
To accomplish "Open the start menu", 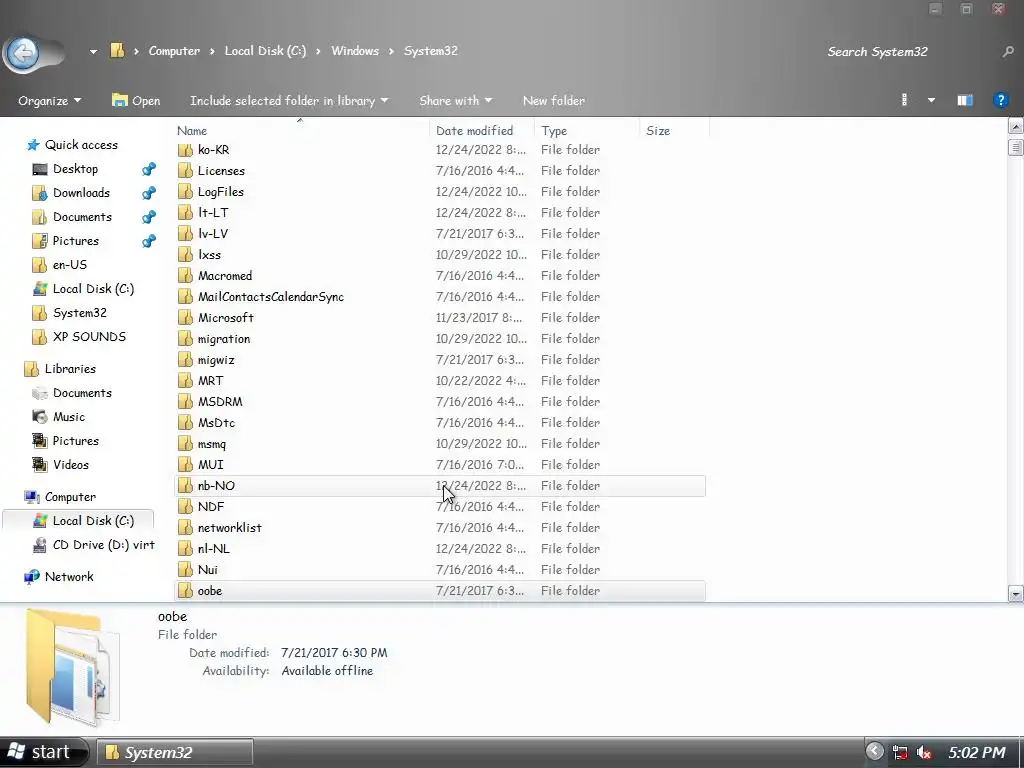I will [44, 752].
